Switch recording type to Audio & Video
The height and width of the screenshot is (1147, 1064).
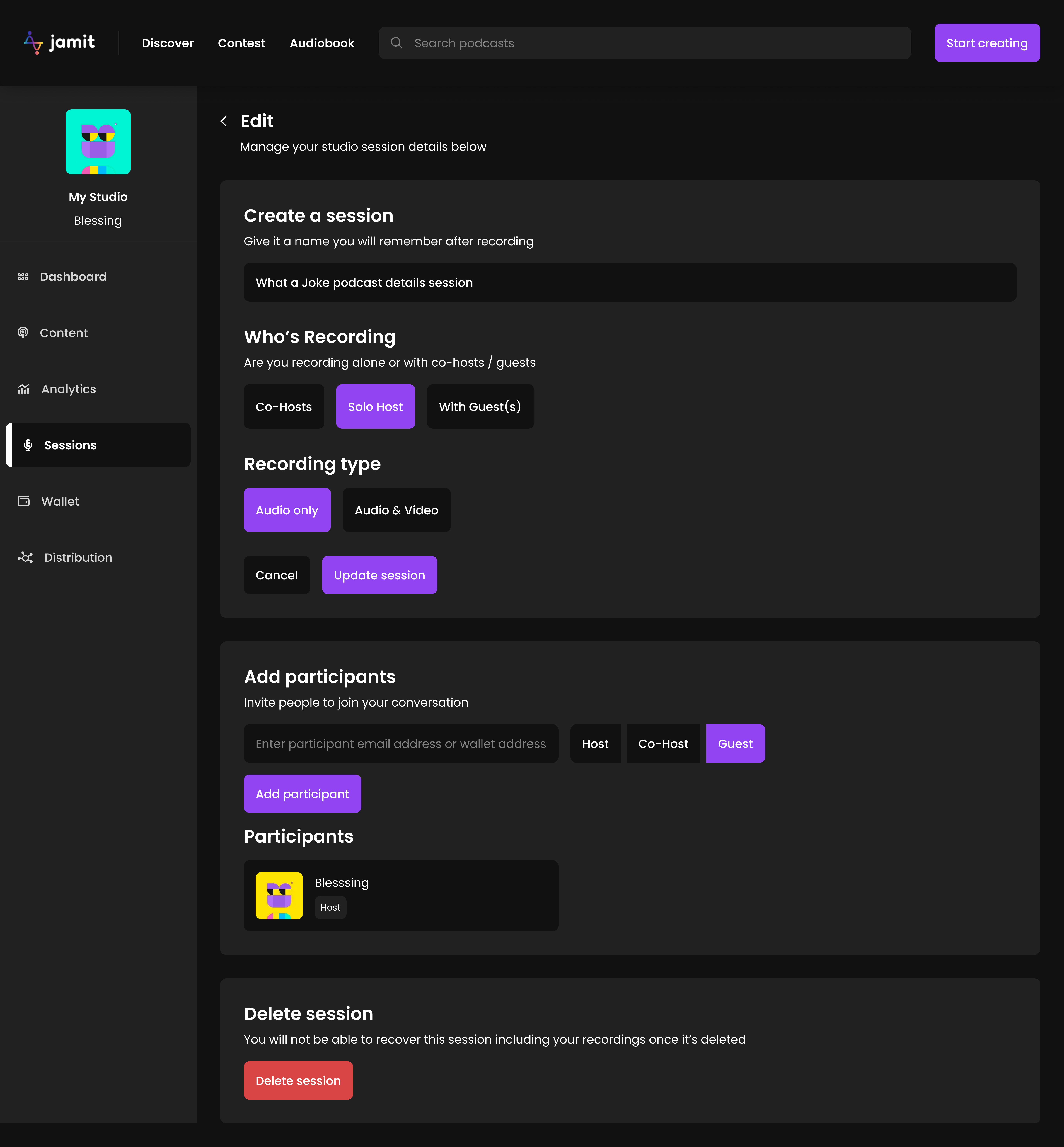coord(396,510)
